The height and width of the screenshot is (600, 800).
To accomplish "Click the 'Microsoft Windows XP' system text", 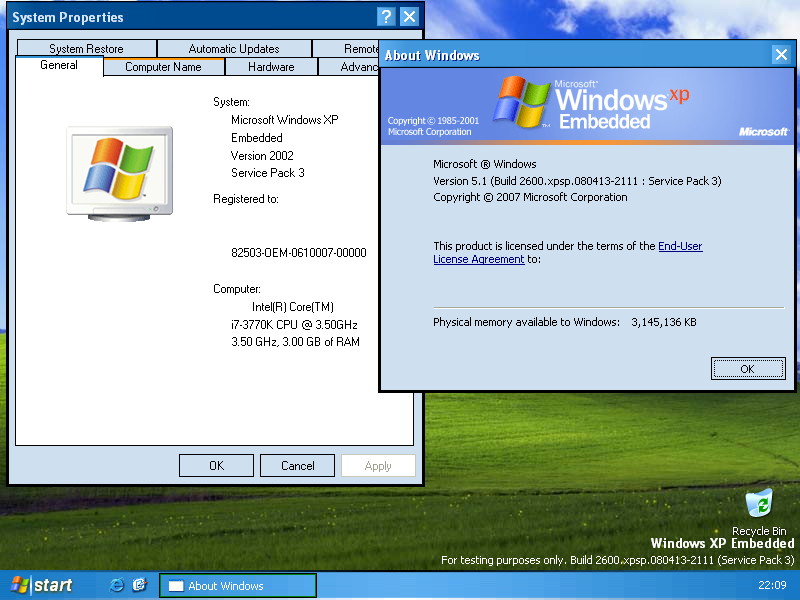I will tap(285, 120).
